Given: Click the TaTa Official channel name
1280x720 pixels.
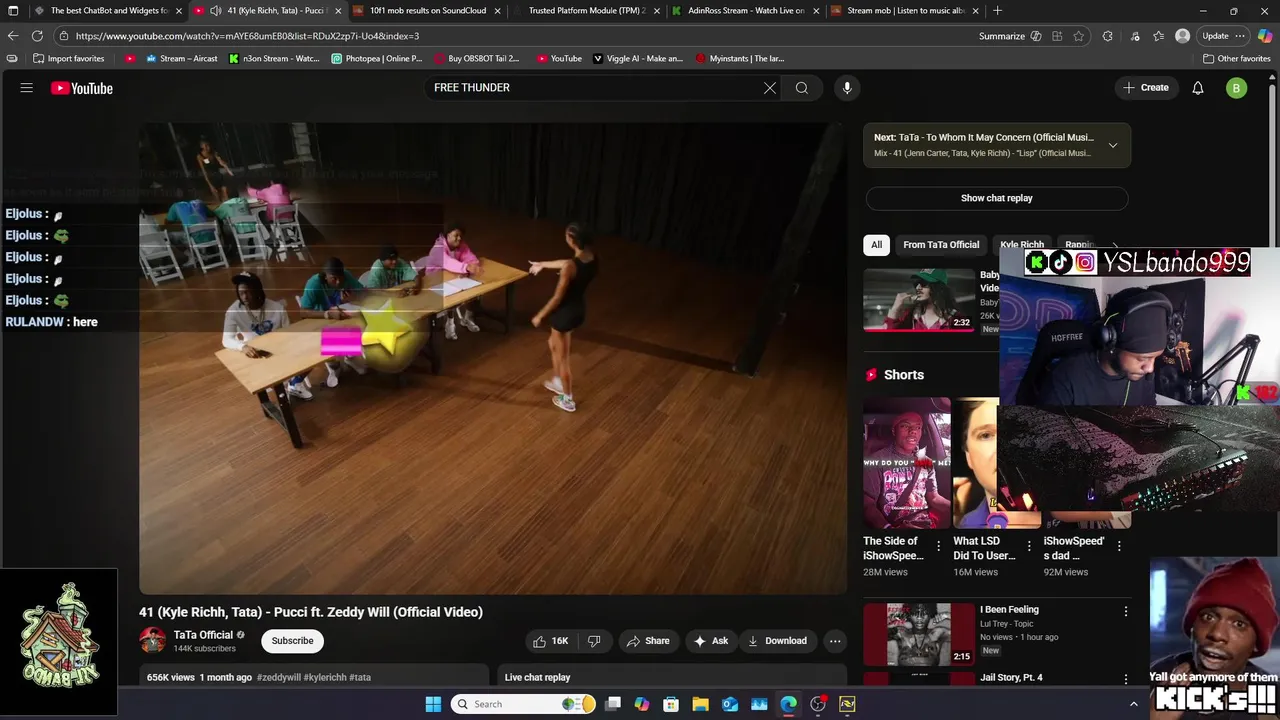Looking at the screenshot, I should click(x=203, y=635).
